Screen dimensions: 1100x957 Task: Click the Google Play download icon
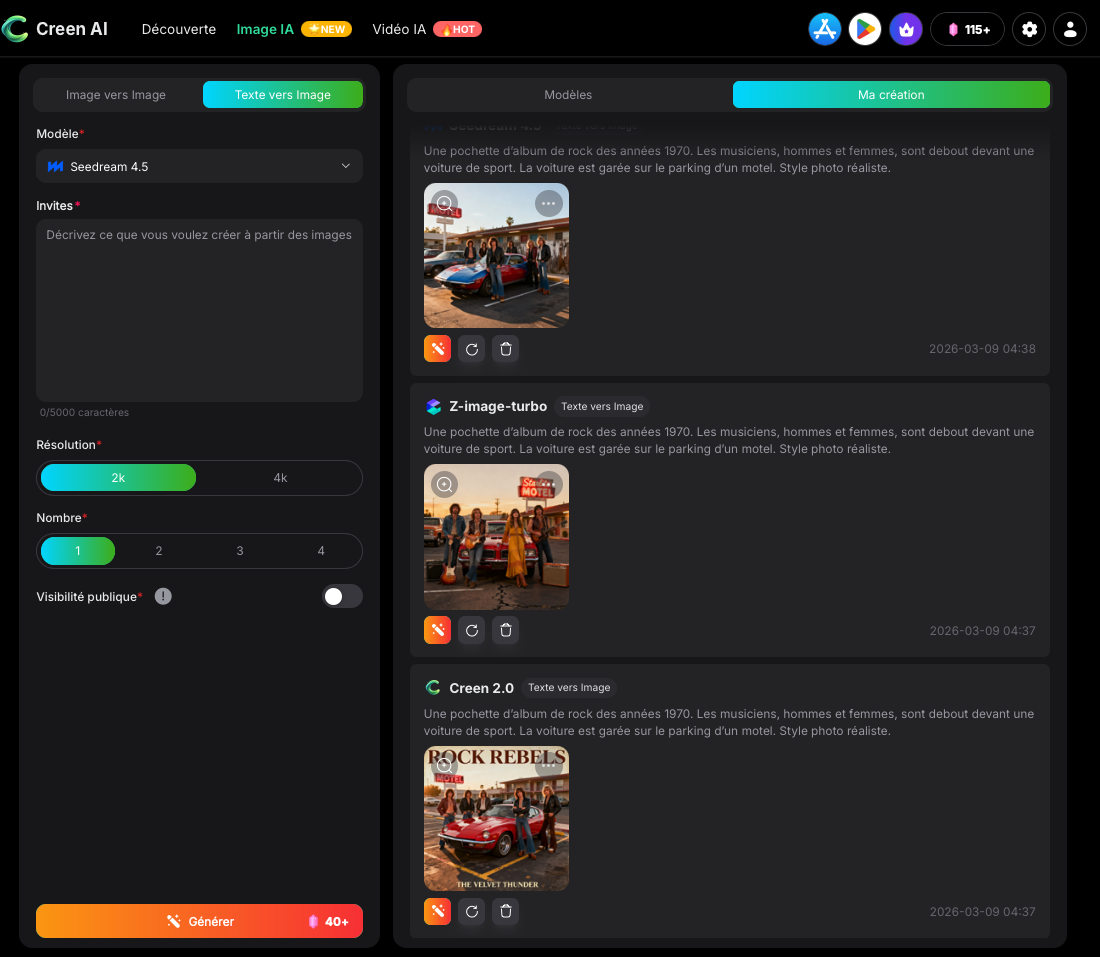[865, 29]
